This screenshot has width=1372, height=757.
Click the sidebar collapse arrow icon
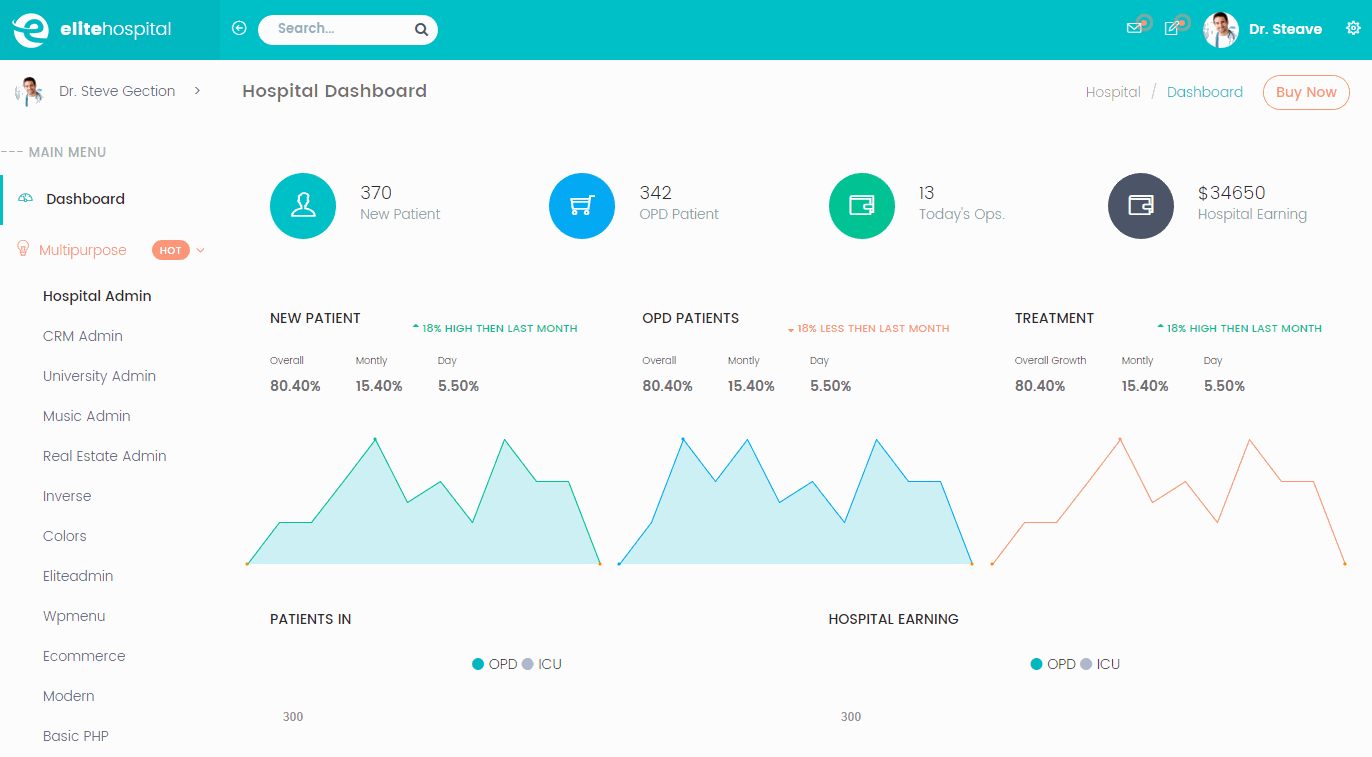[x=239, y=29]
